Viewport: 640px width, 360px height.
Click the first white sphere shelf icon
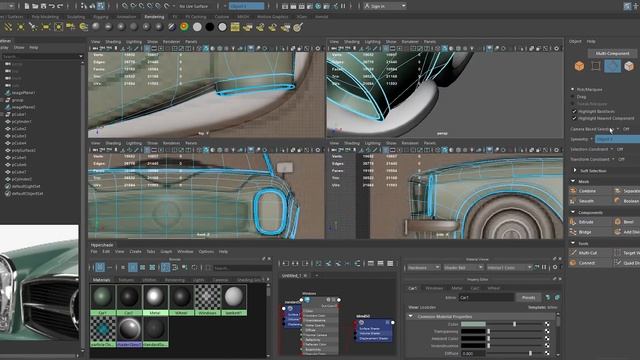tap(197, 27)
